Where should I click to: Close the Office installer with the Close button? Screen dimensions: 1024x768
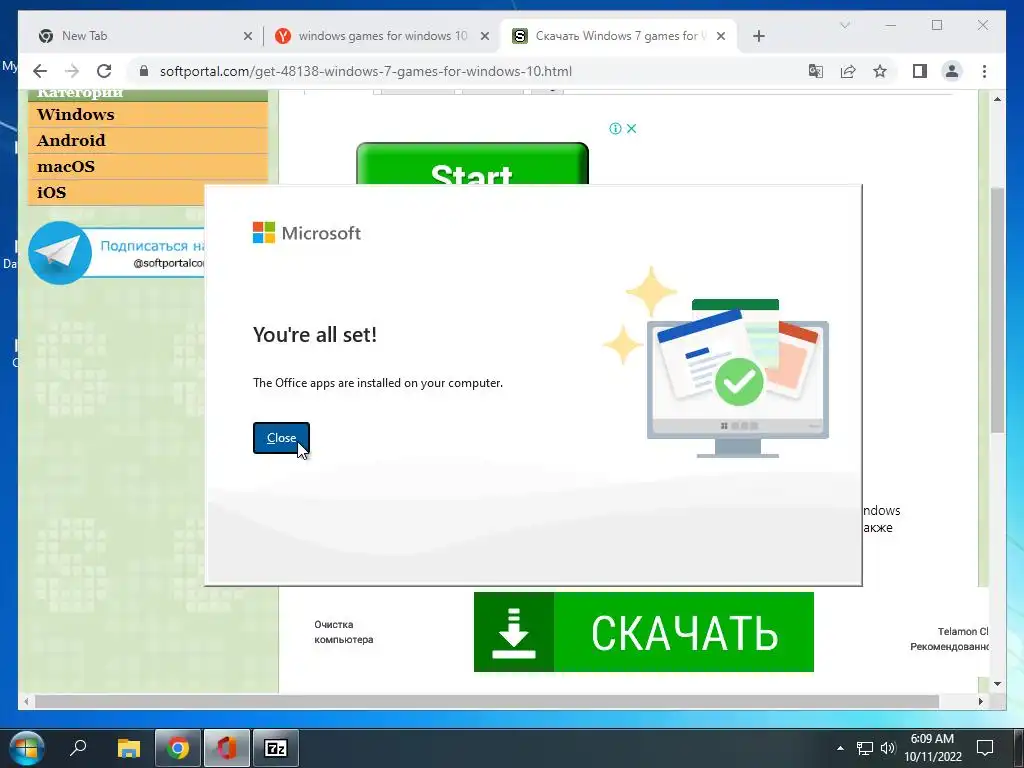(x=281, y=438)
